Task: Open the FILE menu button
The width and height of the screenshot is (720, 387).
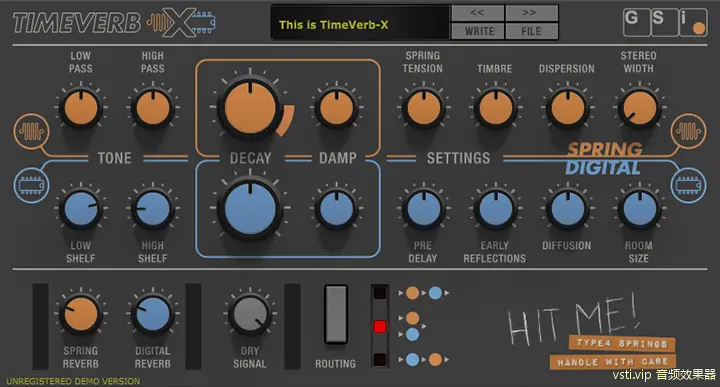Action: pos(531,31)
